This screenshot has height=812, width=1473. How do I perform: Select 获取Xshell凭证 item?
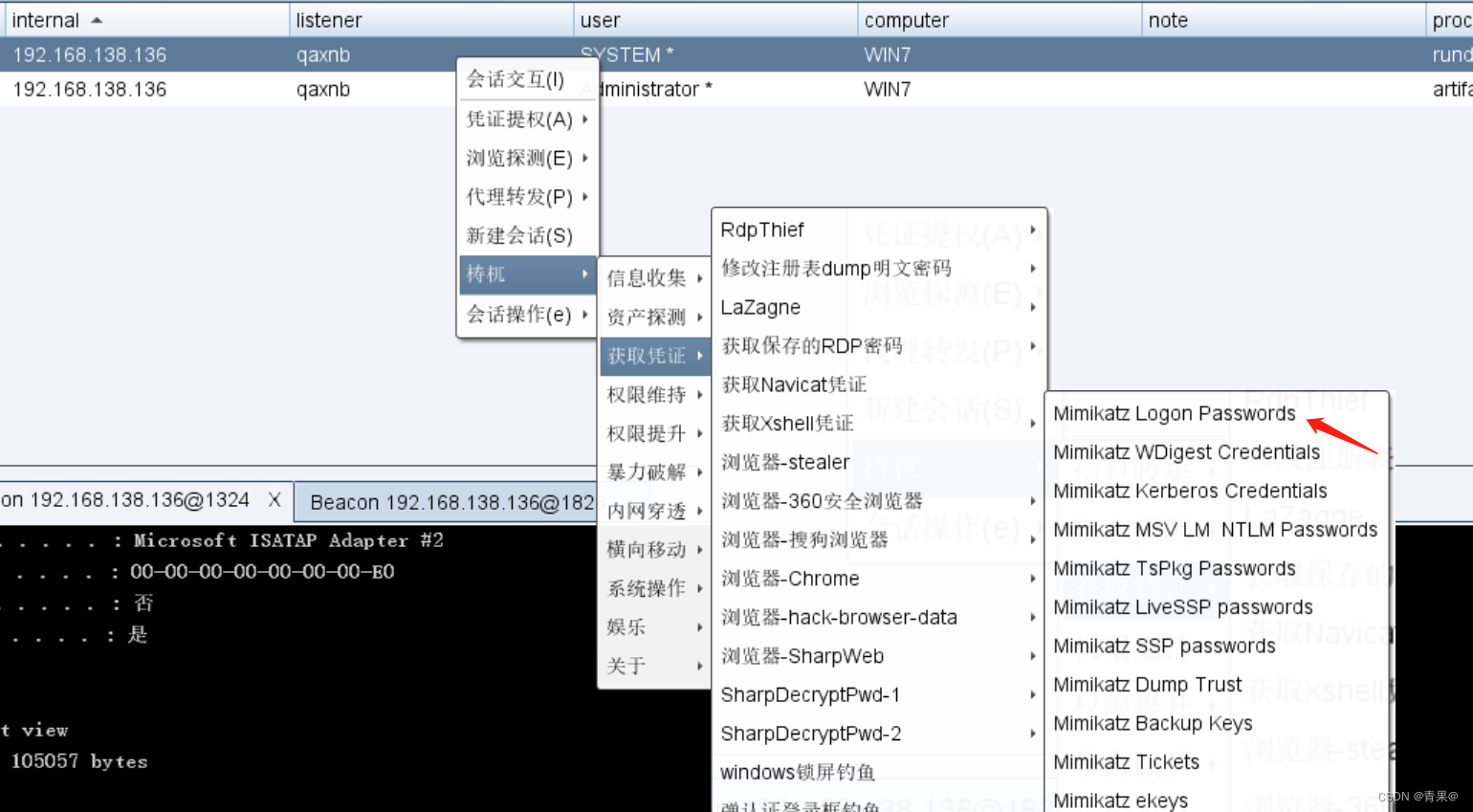tap(879, 424)
